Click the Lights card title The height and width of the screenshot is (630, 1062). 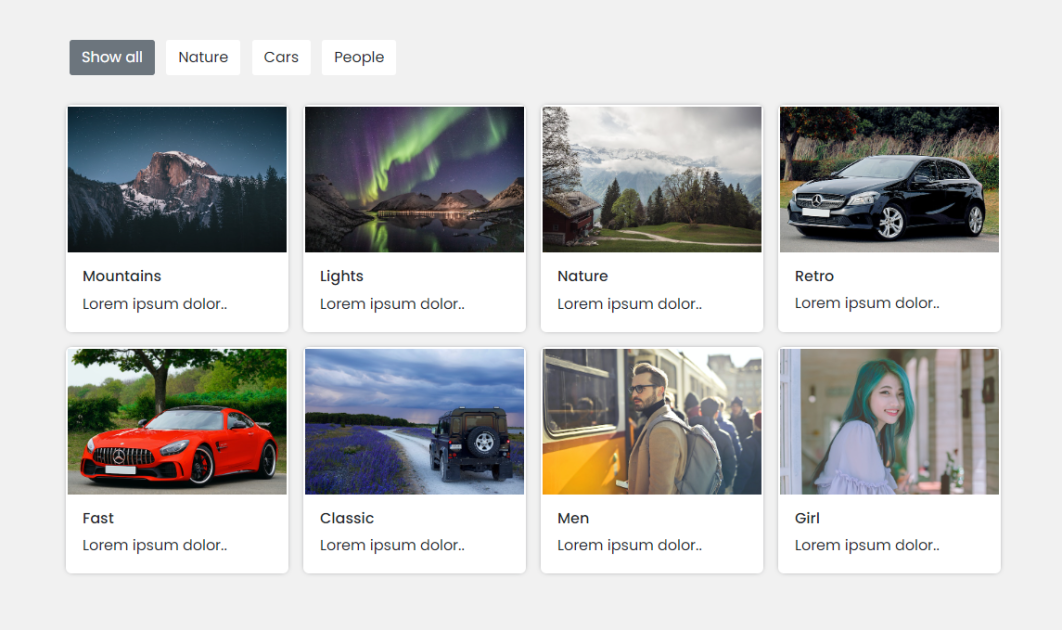coord(342,276)
